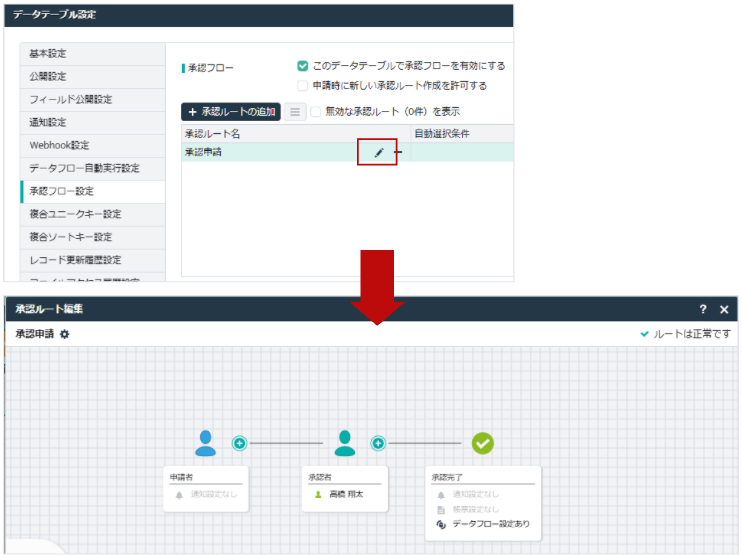742x556 pixels.
Task: Click the green approval-complete checkmark icon
Action: point(483,443)
